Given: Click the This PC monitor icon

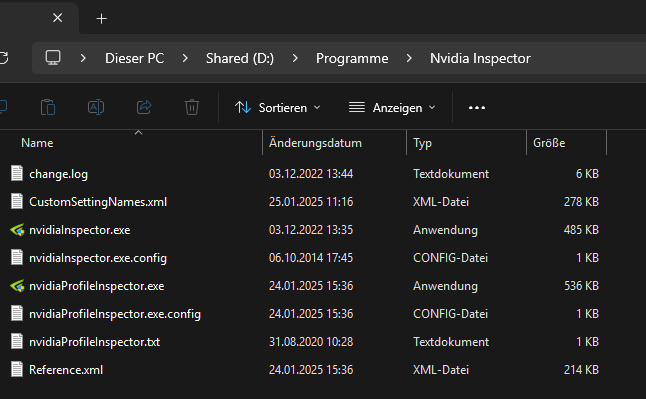Looking at the screenshot, I should (x=53, y=58).
